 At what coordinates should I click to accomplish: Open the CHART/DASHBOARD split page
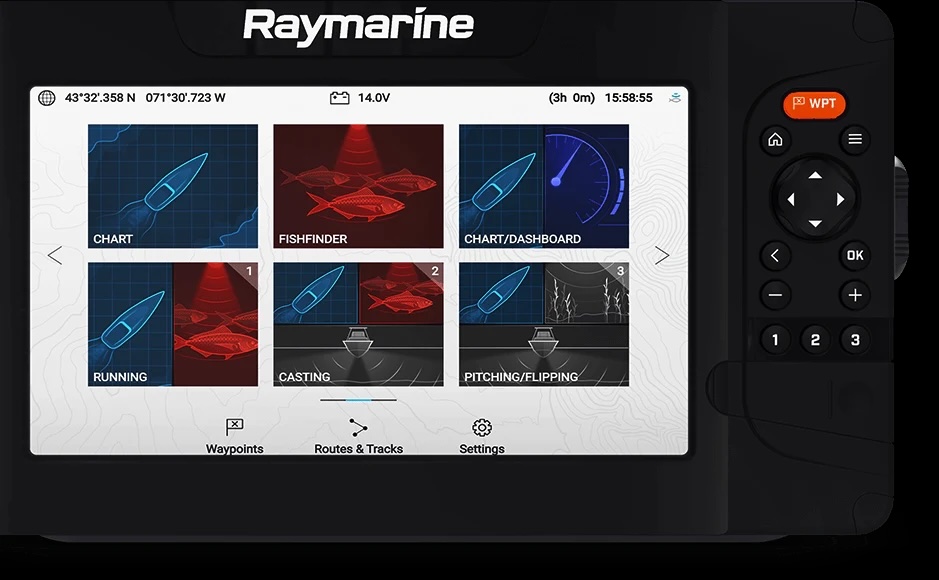click(543, 186)
